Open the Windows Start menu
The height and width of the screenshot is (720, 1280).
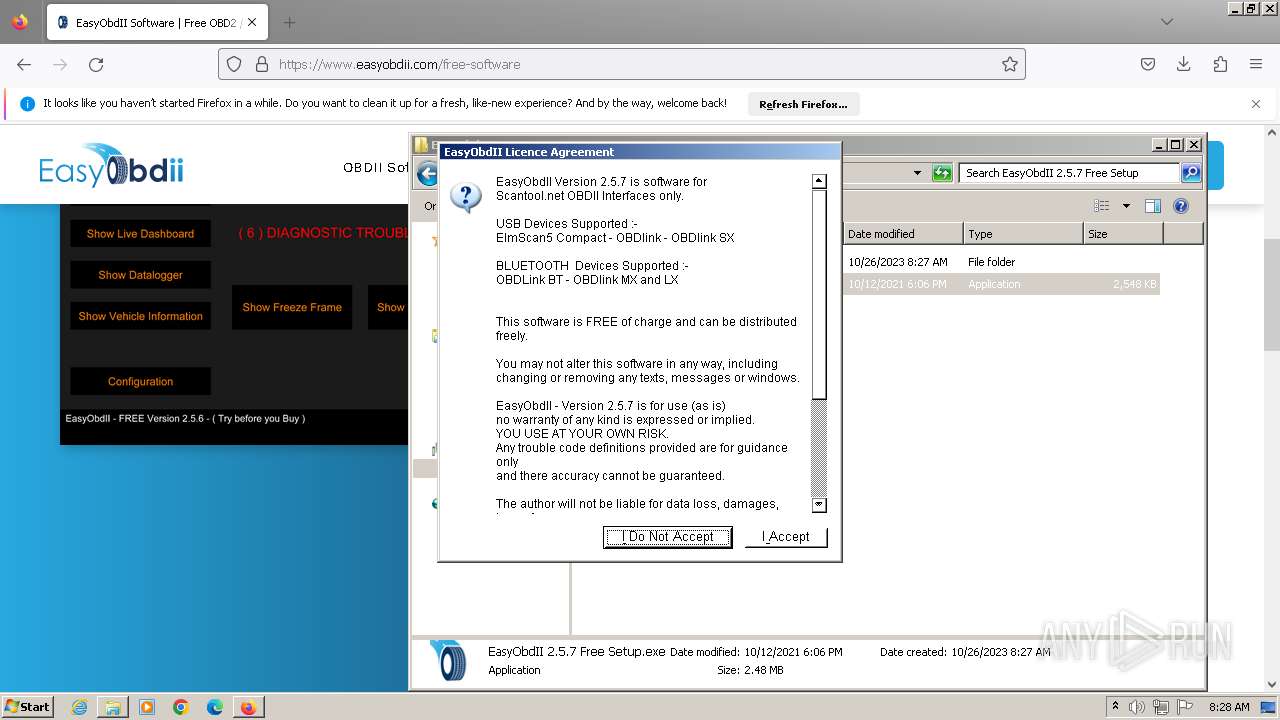[28, 706]
